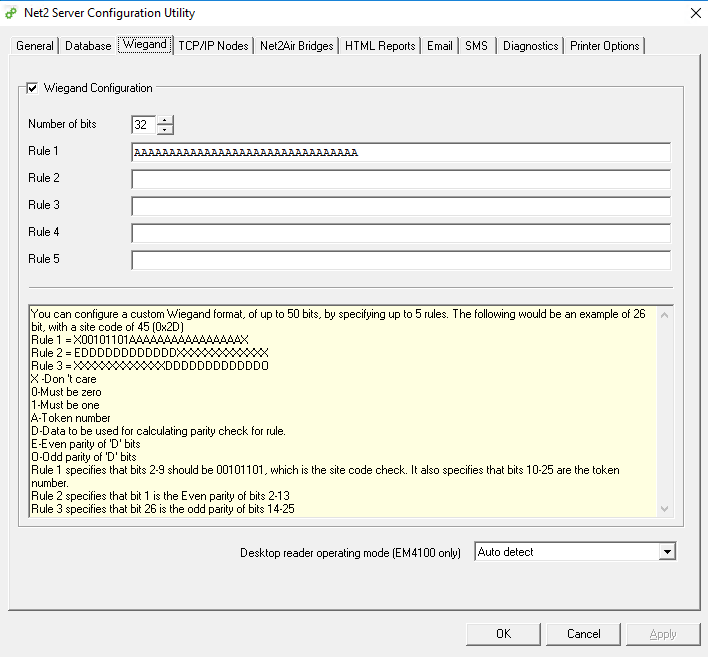The image size is (708, 657).
Task: Click the example 'Rule 3 =' help line
Action: click(150, 366)
